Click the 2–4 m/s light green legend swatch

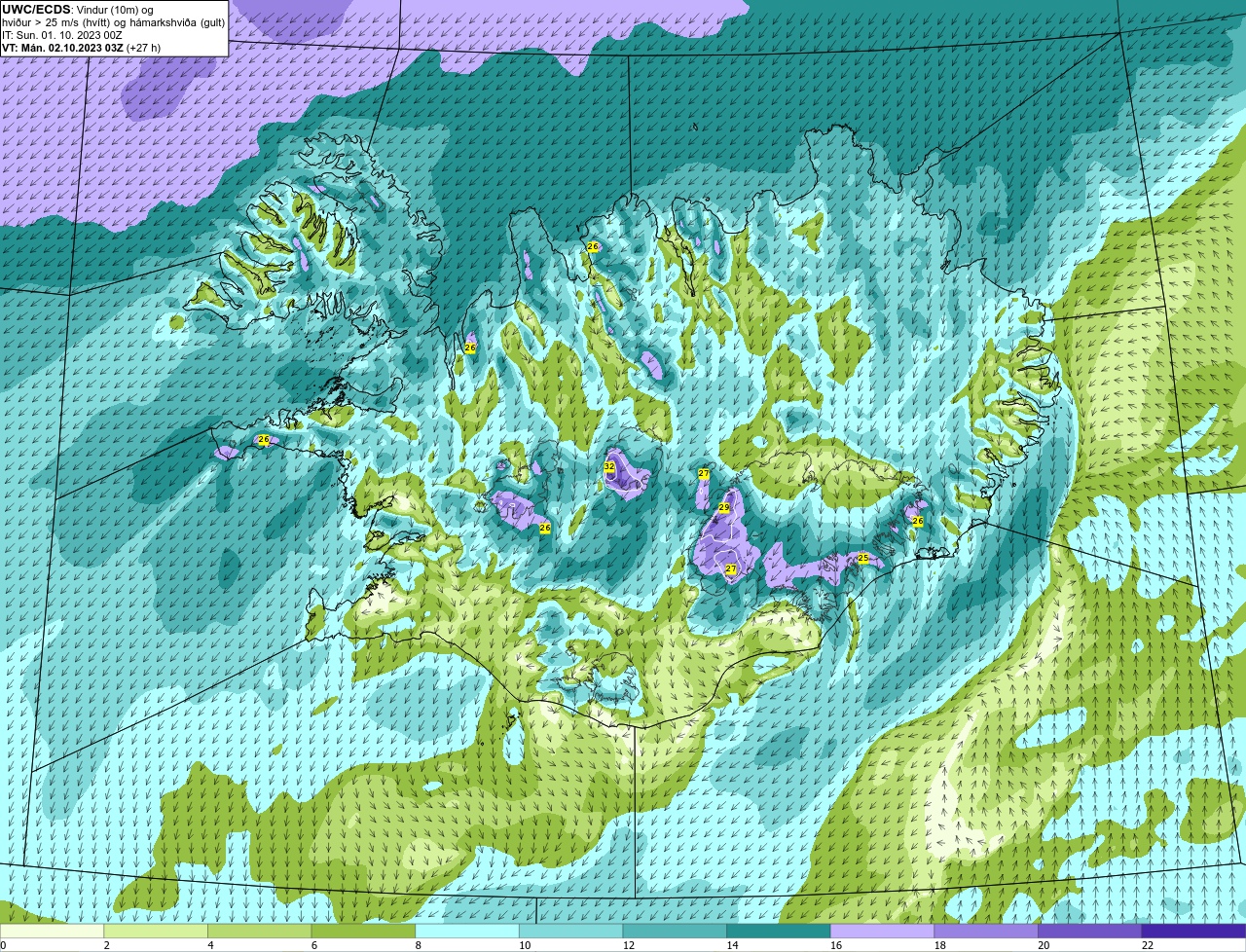click(157, 932)
